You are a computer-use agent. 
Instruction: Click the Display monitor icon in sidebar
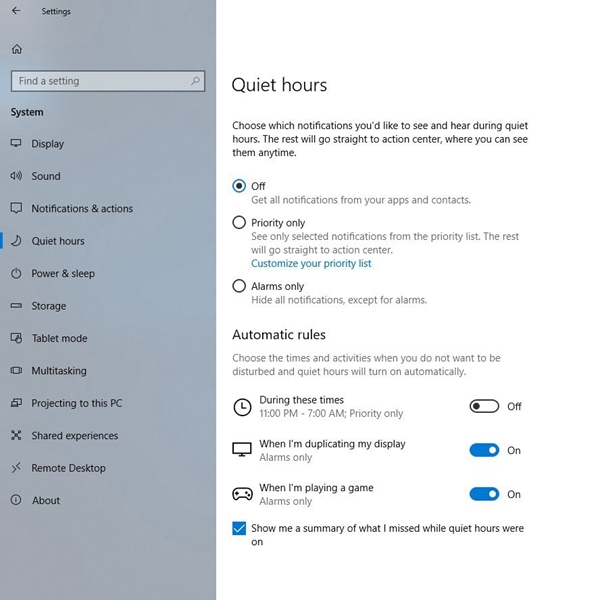[16, 144]
